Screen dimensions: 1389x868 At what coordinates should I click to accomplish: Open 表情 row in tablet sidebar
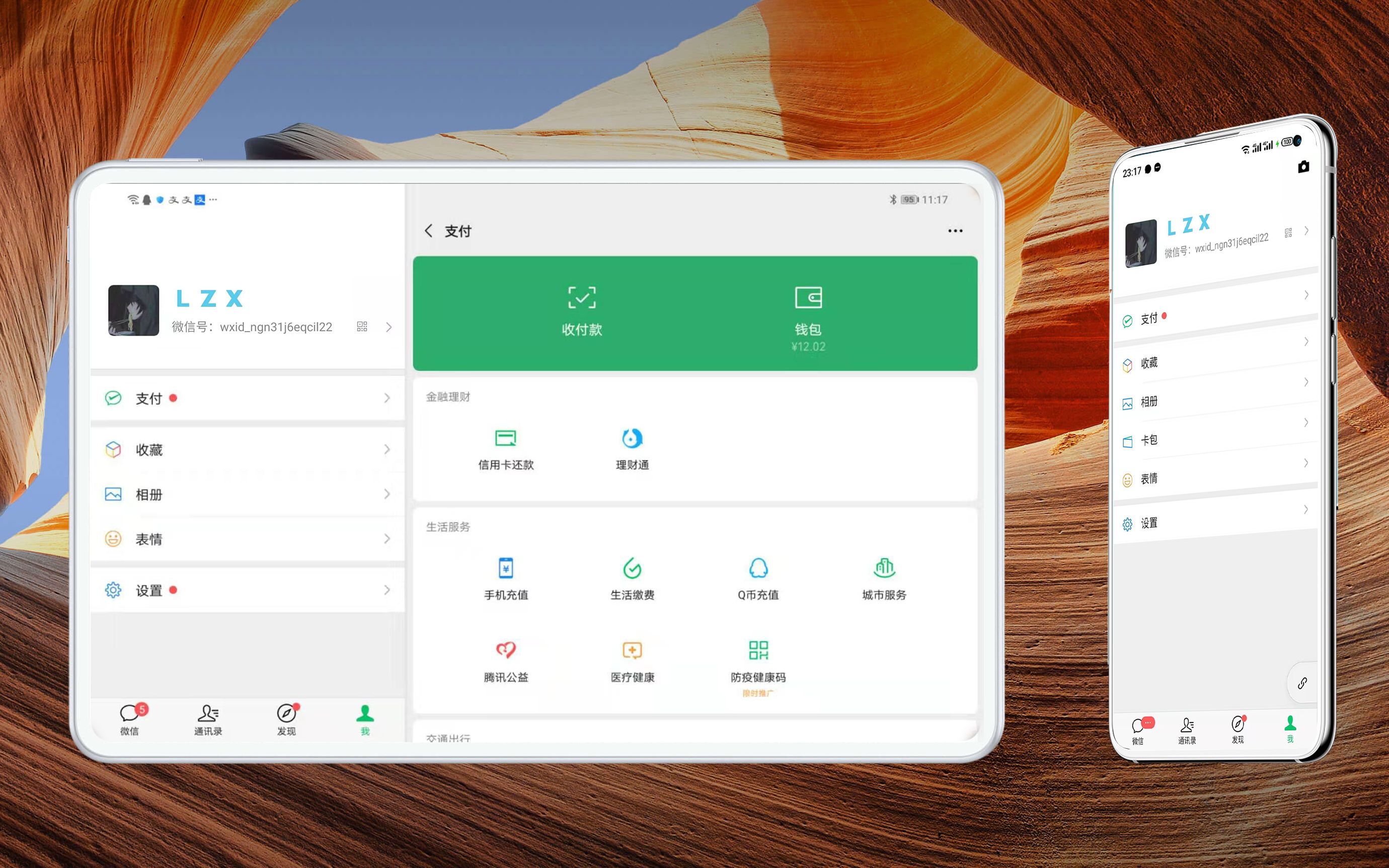[248, 539]
